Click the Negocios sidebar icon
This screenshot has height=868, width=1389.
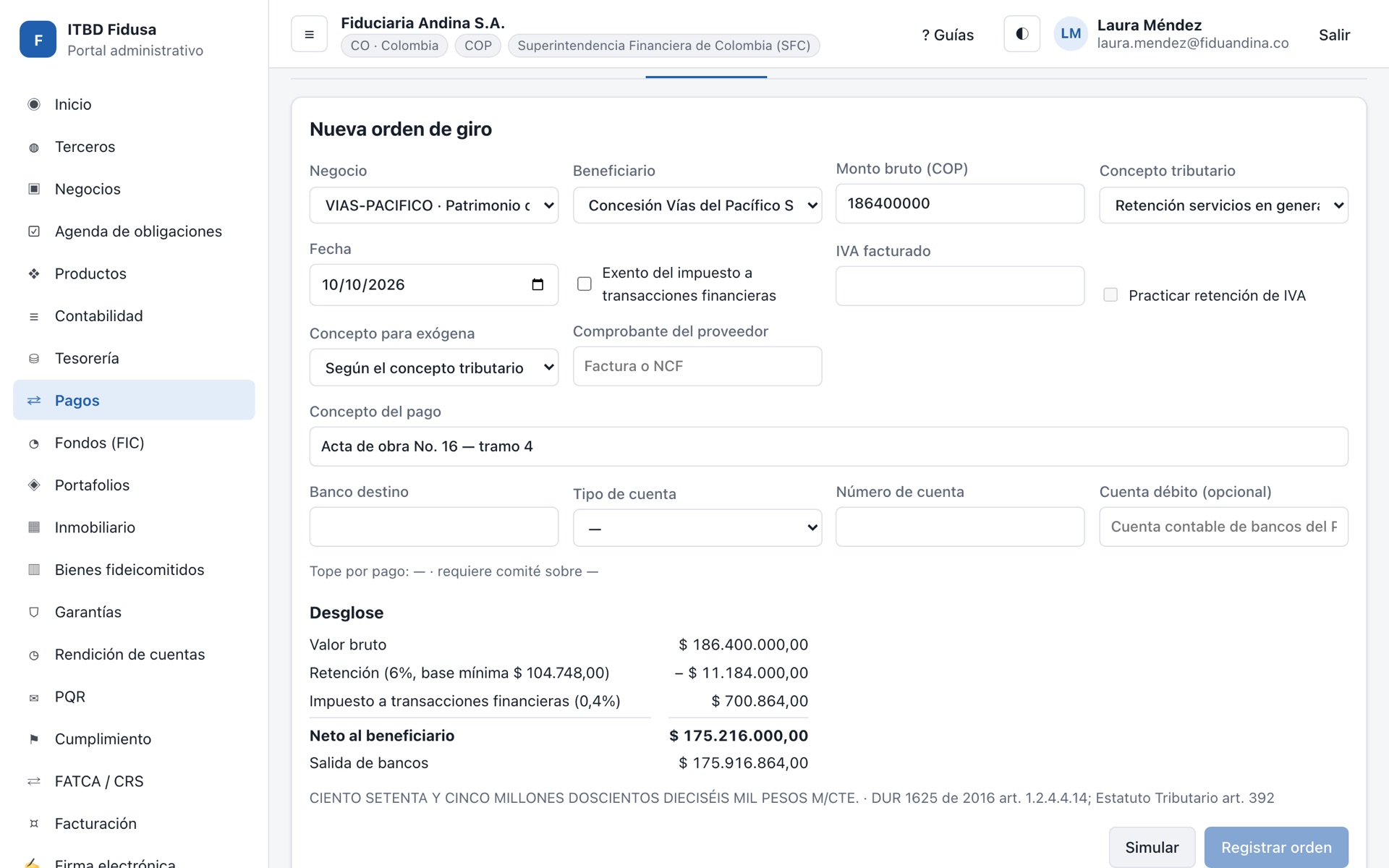click(34, 189)
